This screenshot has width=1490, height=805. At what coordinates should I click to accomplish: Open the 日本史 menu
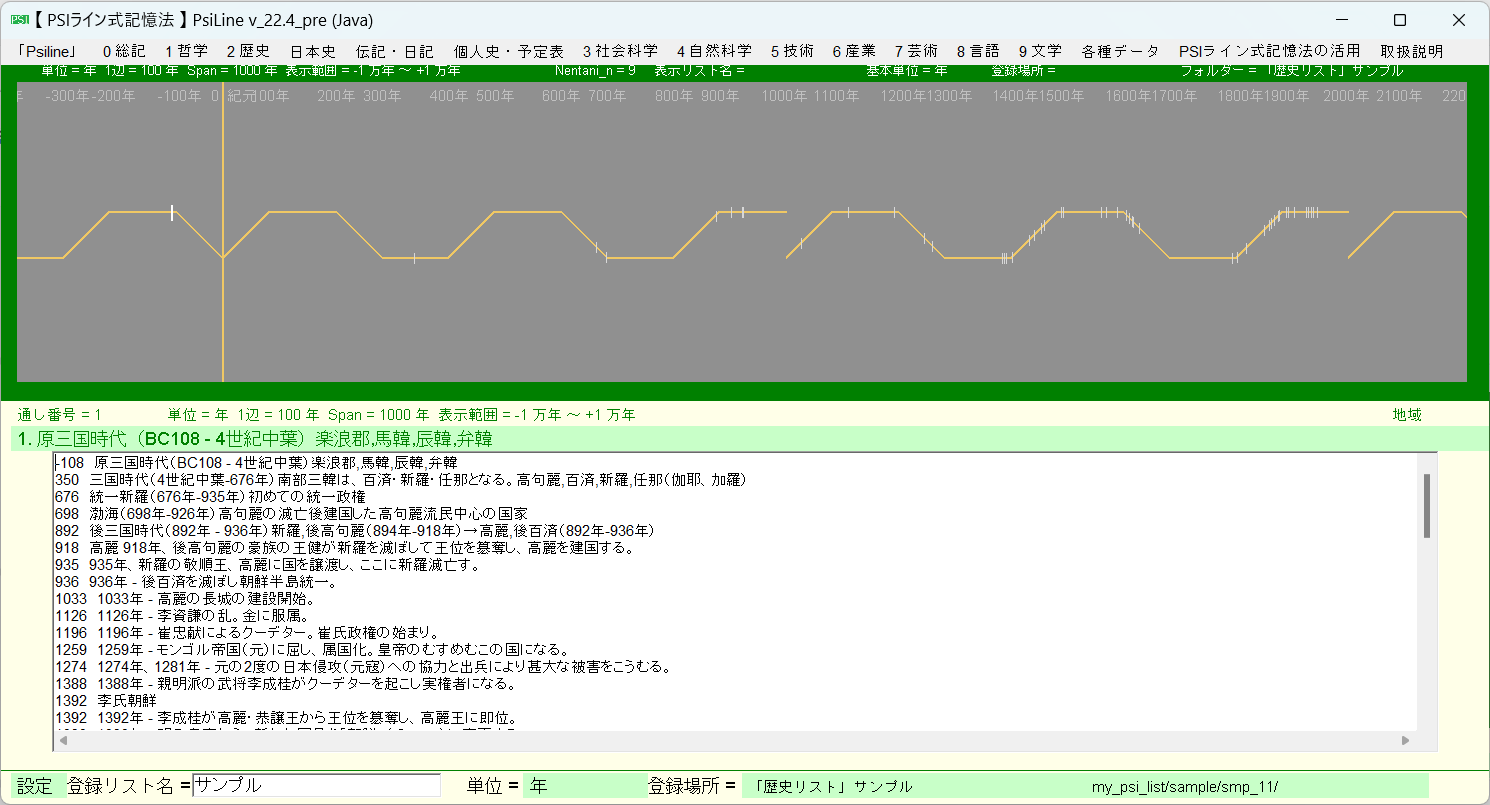313,51
